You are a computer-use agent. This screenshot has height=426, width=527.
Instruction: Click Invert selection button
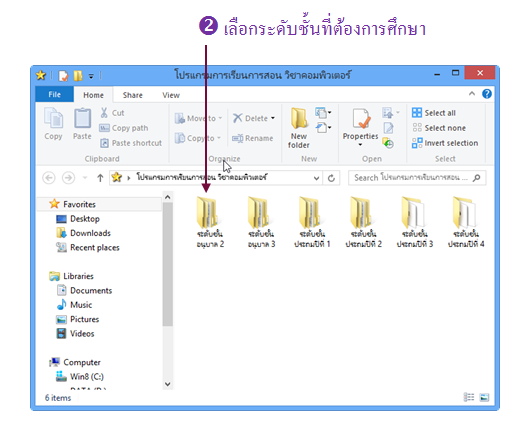(x=445, y=143)
